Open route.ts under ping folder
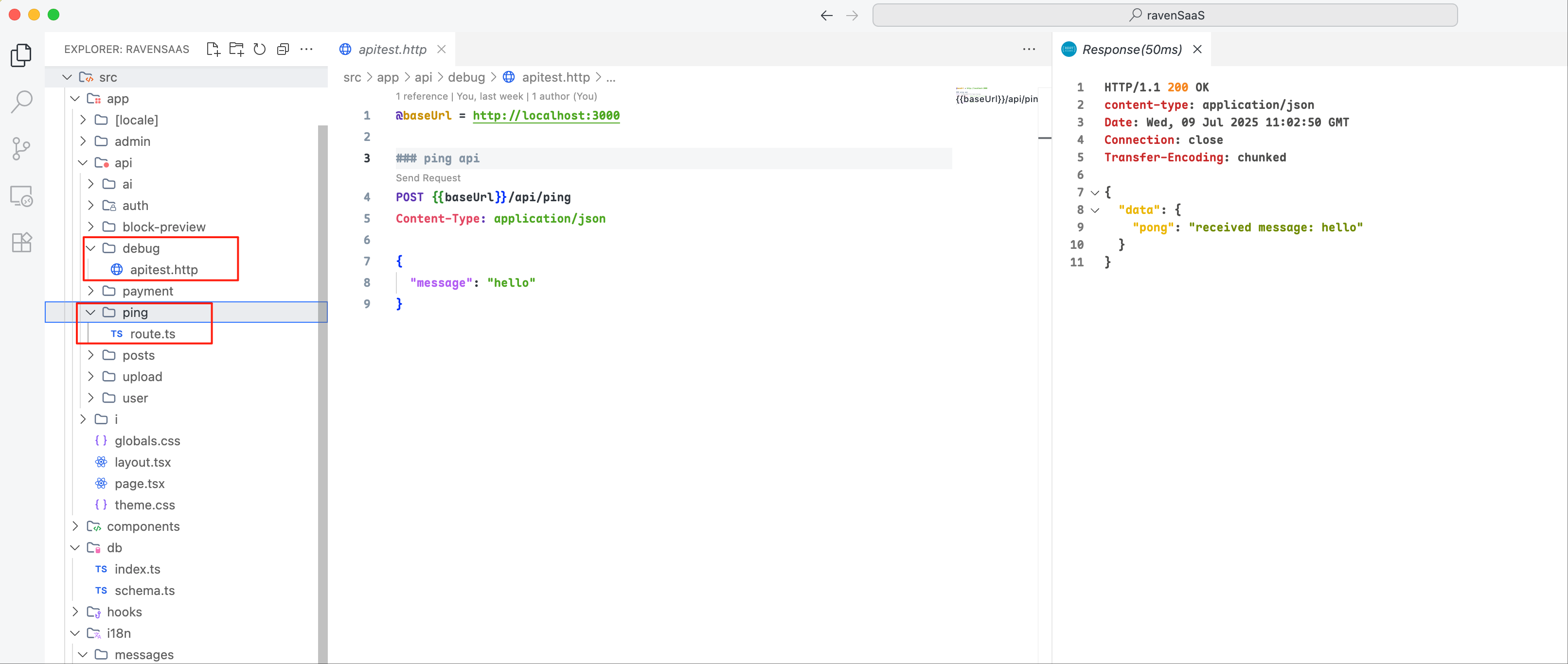 pyautogui.click(x=152, y=334)
